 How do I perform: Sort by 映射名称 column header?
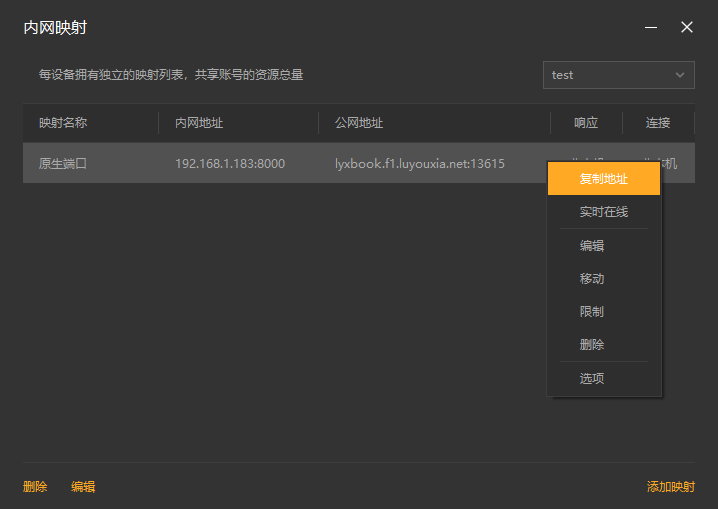tap(91, 123)
